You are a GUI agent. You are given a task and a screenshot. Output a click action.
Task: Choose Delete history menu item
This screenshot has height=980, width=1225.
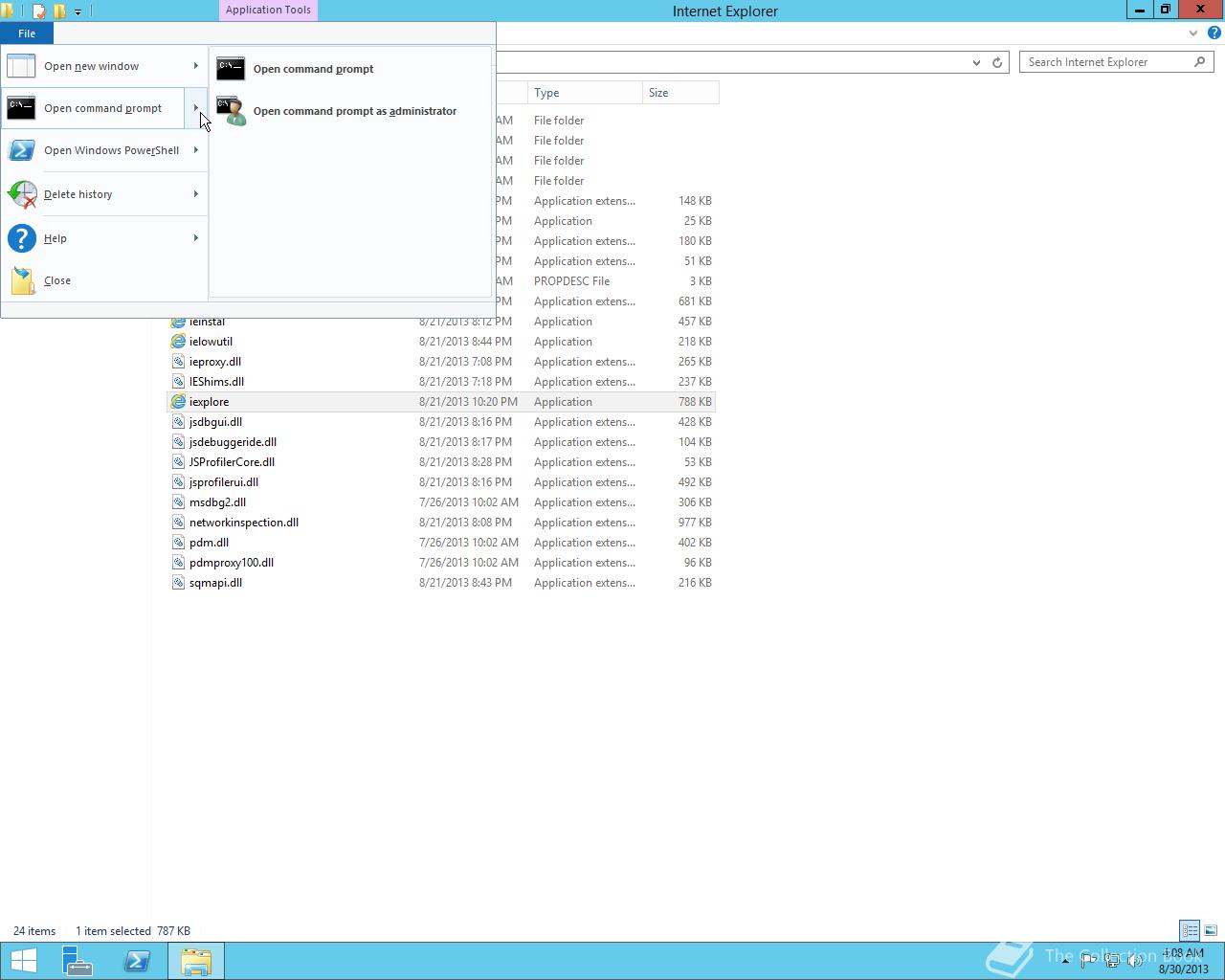(x=104, y=194)
